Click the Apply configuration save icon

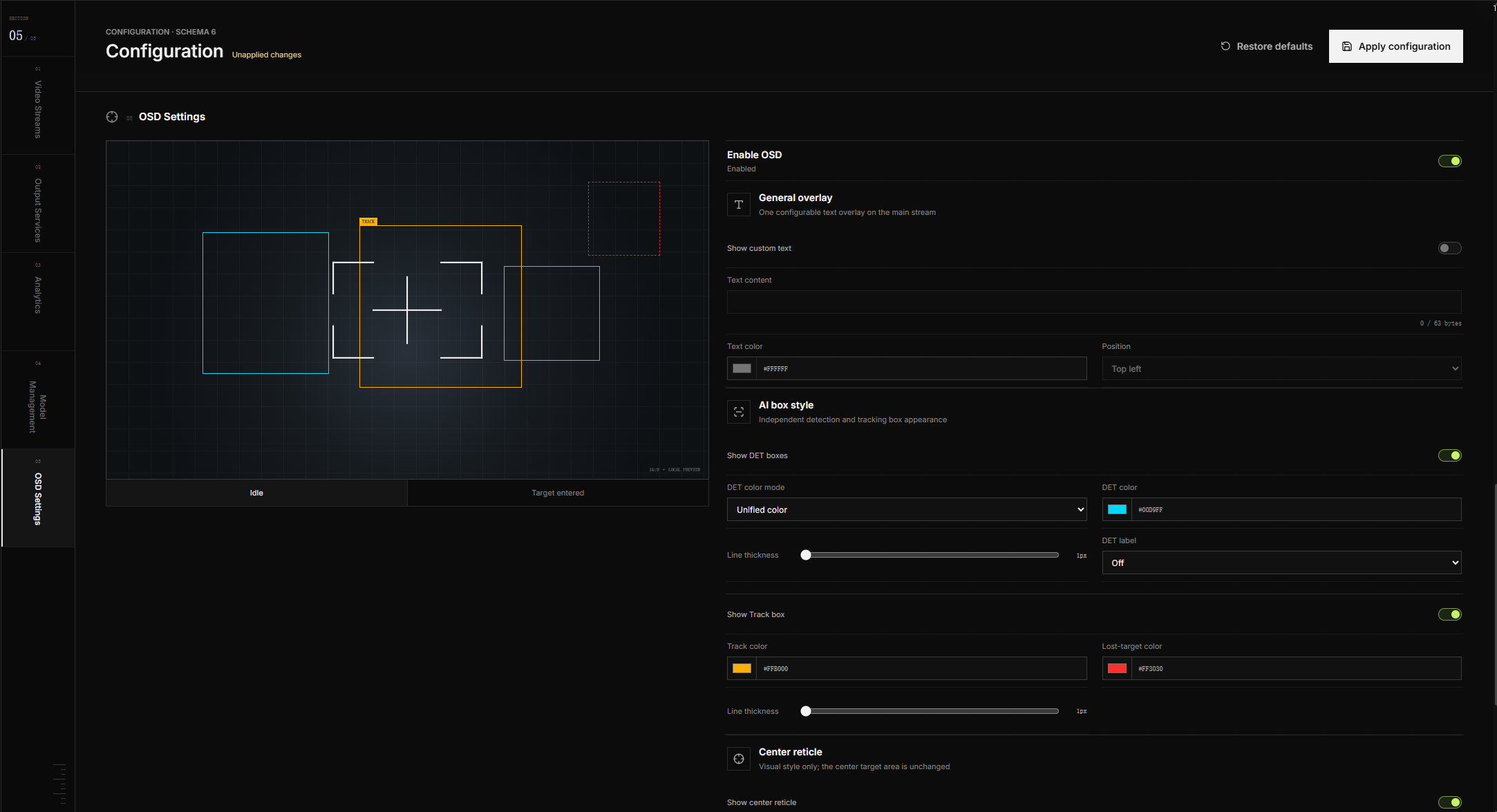pyautogui.click(x=1347, y=46)
